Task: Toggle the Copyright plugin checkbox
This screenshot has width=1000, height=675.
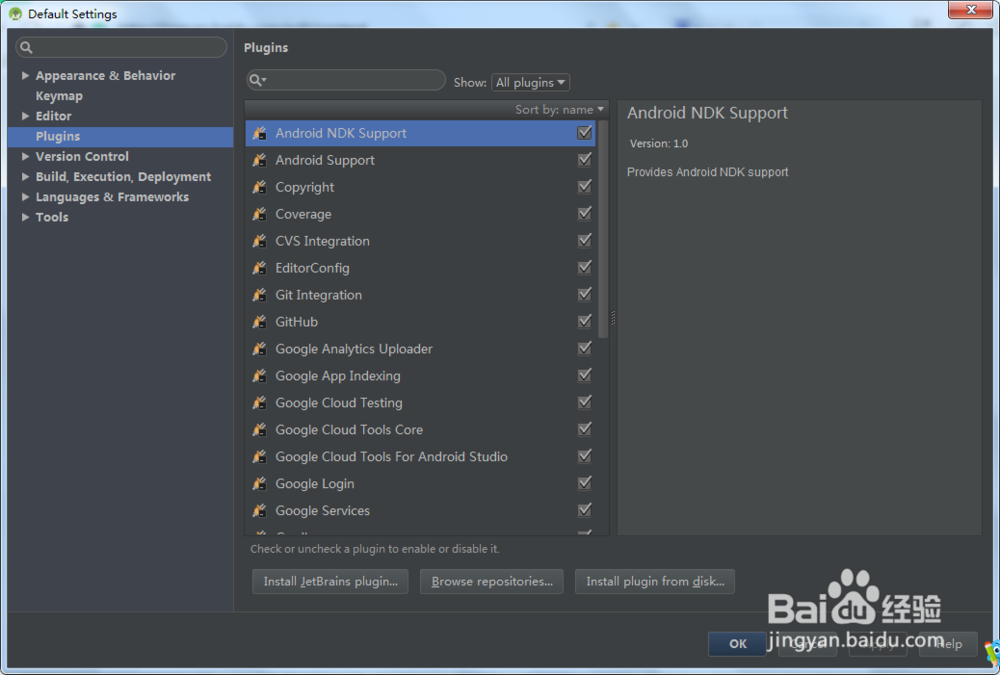Action: point(584,186)
